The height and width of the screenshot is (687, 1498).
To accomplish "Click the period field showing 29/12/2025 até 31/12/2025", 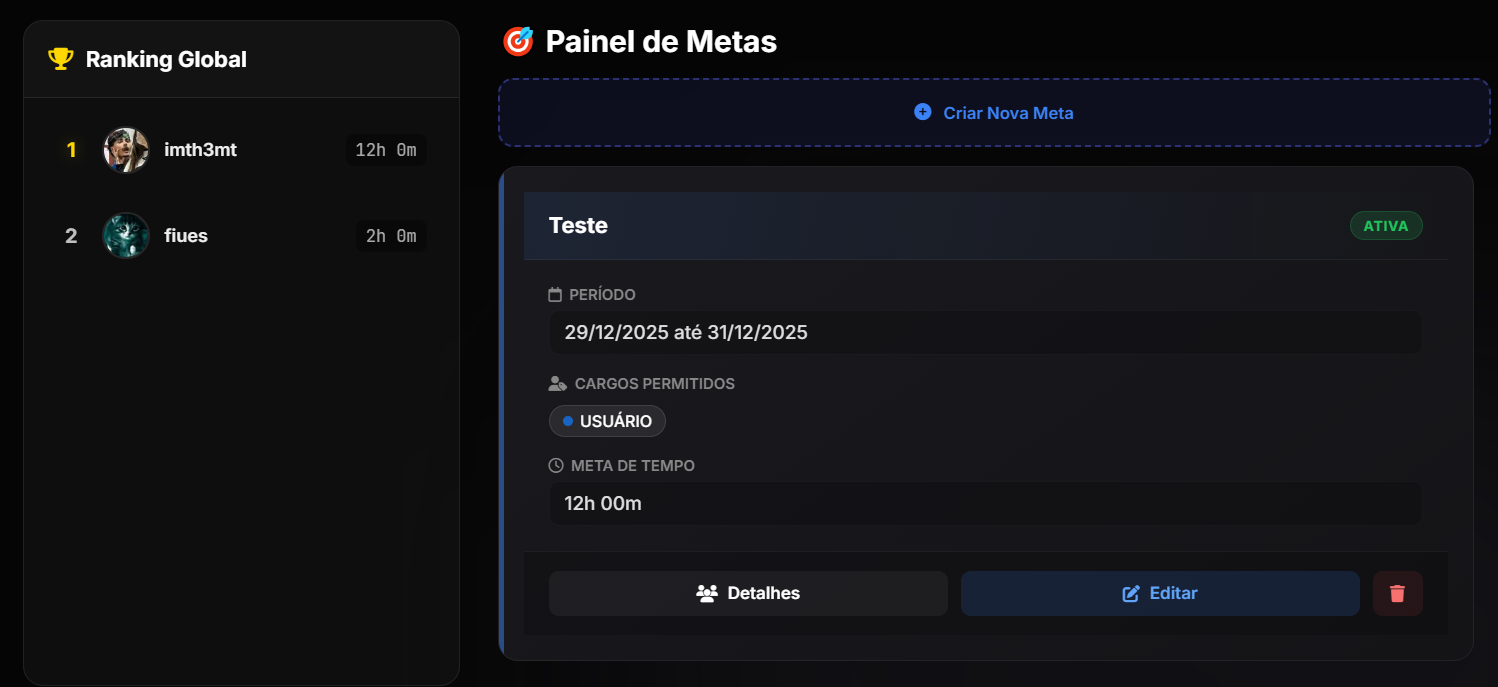I will (985, 332).
